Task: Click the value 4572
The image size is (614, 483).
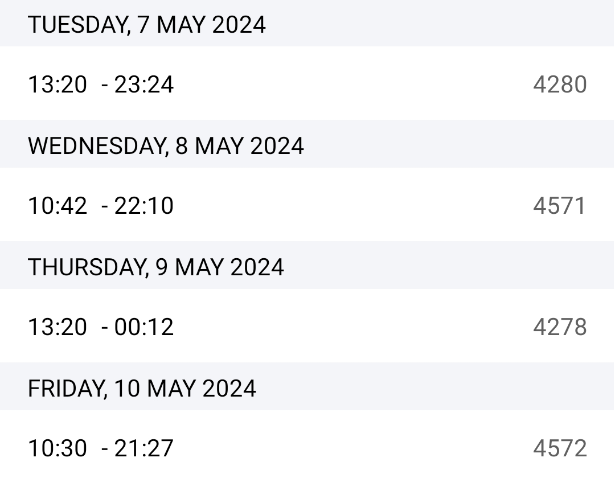Action: pyautogui.click(x=560, y=448)
